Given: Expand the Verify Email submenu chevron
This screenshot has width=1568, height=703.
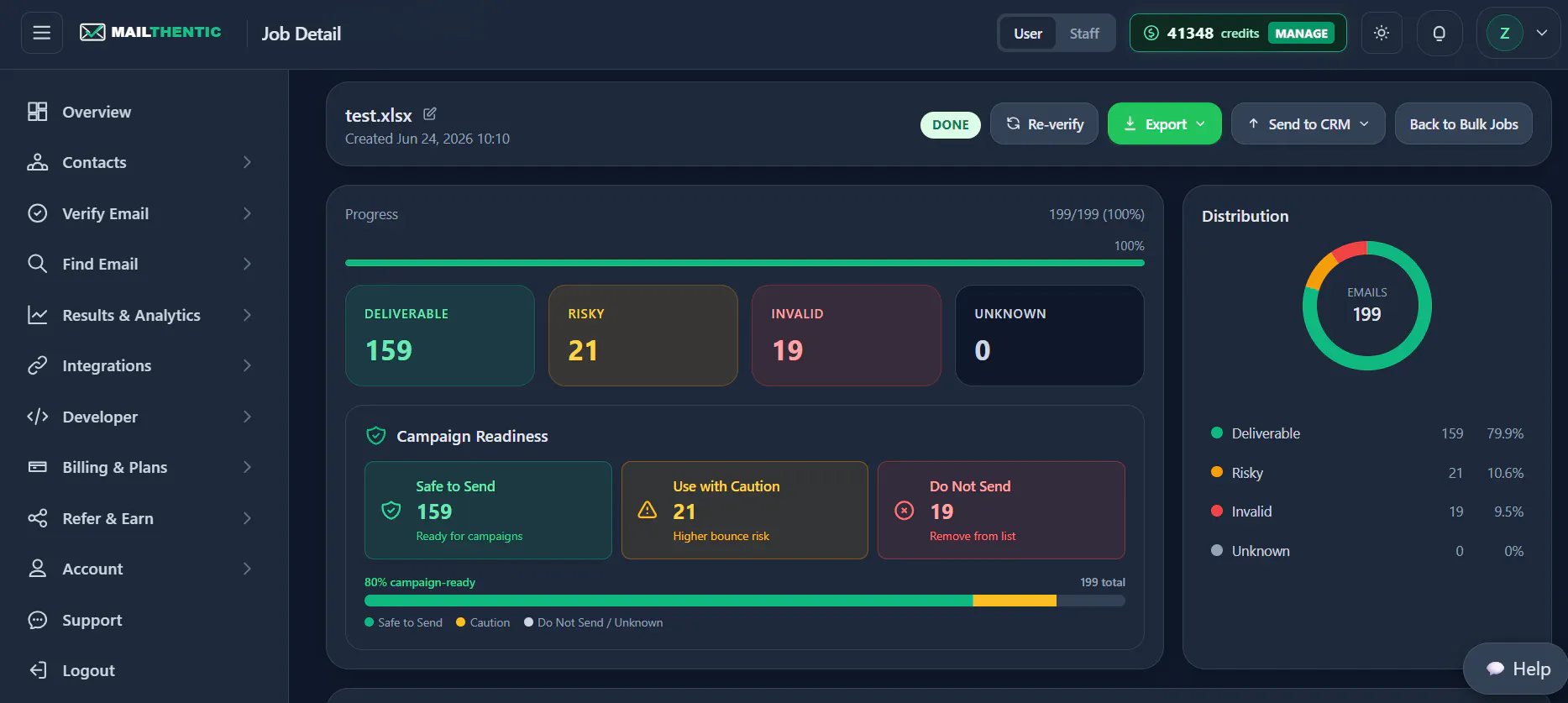Looking at the screenshot, I should (247, 213).
